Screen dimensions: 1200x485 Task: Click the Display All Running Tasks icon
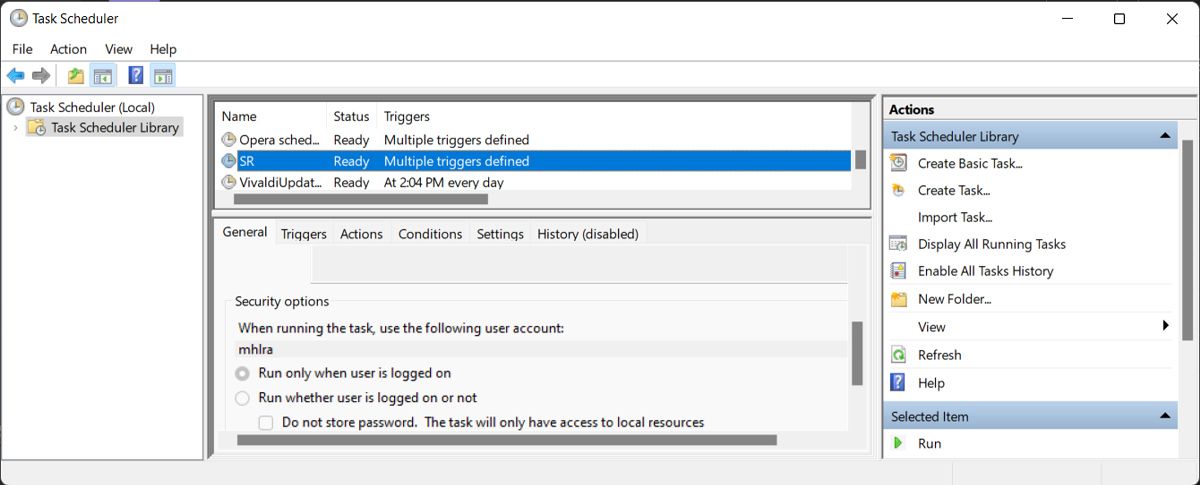point(899,244)
